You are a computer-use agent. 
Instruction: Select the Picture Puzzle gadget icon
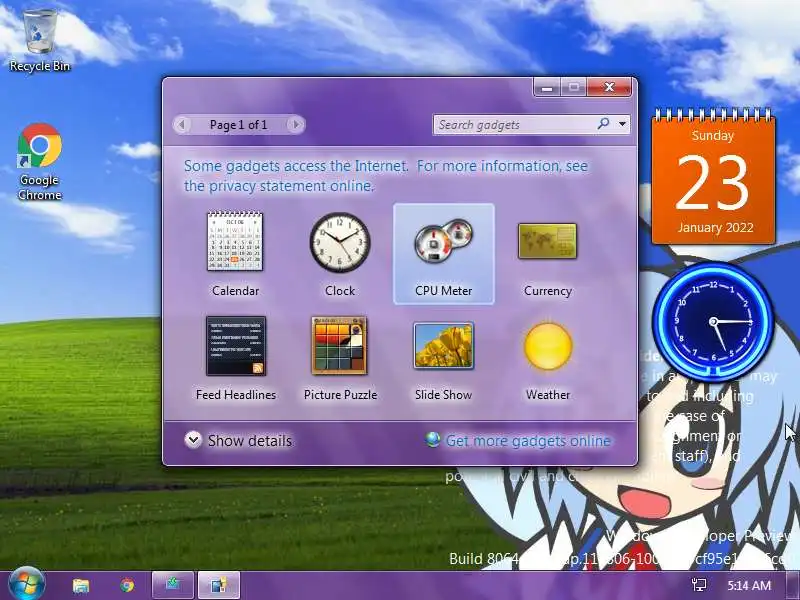tap(339, 345)
